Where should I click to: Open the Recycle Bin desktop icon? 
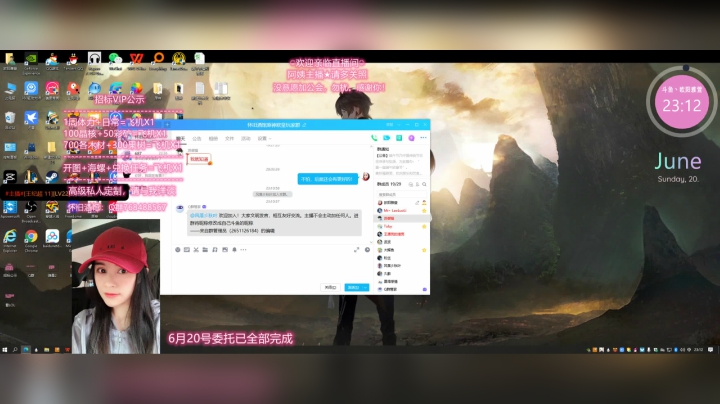click(x=10, y=120)
